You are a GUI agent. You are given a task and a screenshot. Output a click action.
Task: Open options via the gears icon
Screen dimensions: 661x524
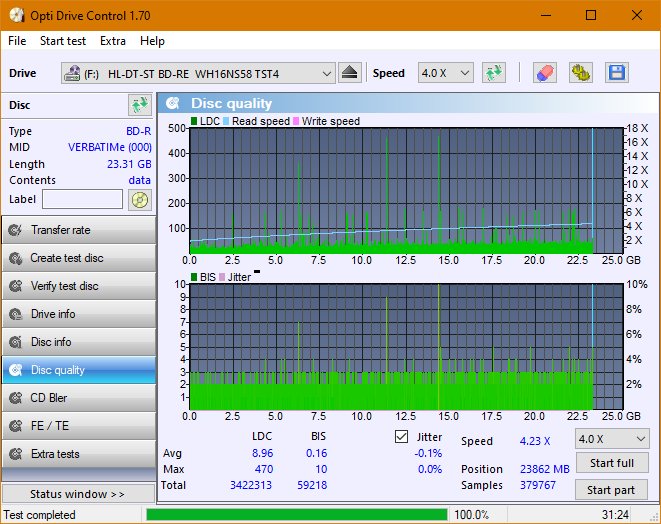coord(580,73)
